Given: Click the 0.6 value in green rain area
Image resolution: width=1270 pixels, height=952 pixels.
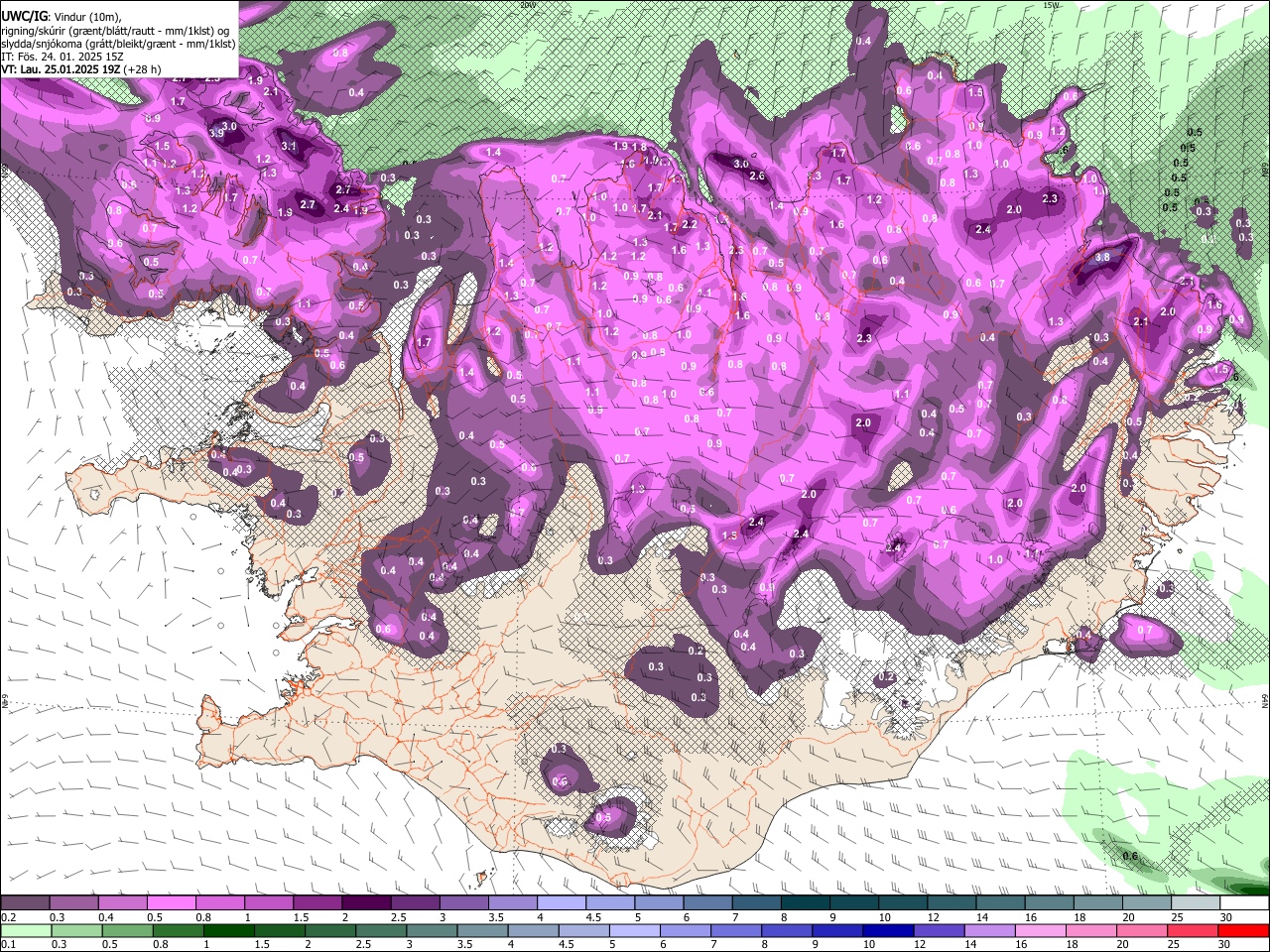Looking at the screenshot, I should 1129,856.
